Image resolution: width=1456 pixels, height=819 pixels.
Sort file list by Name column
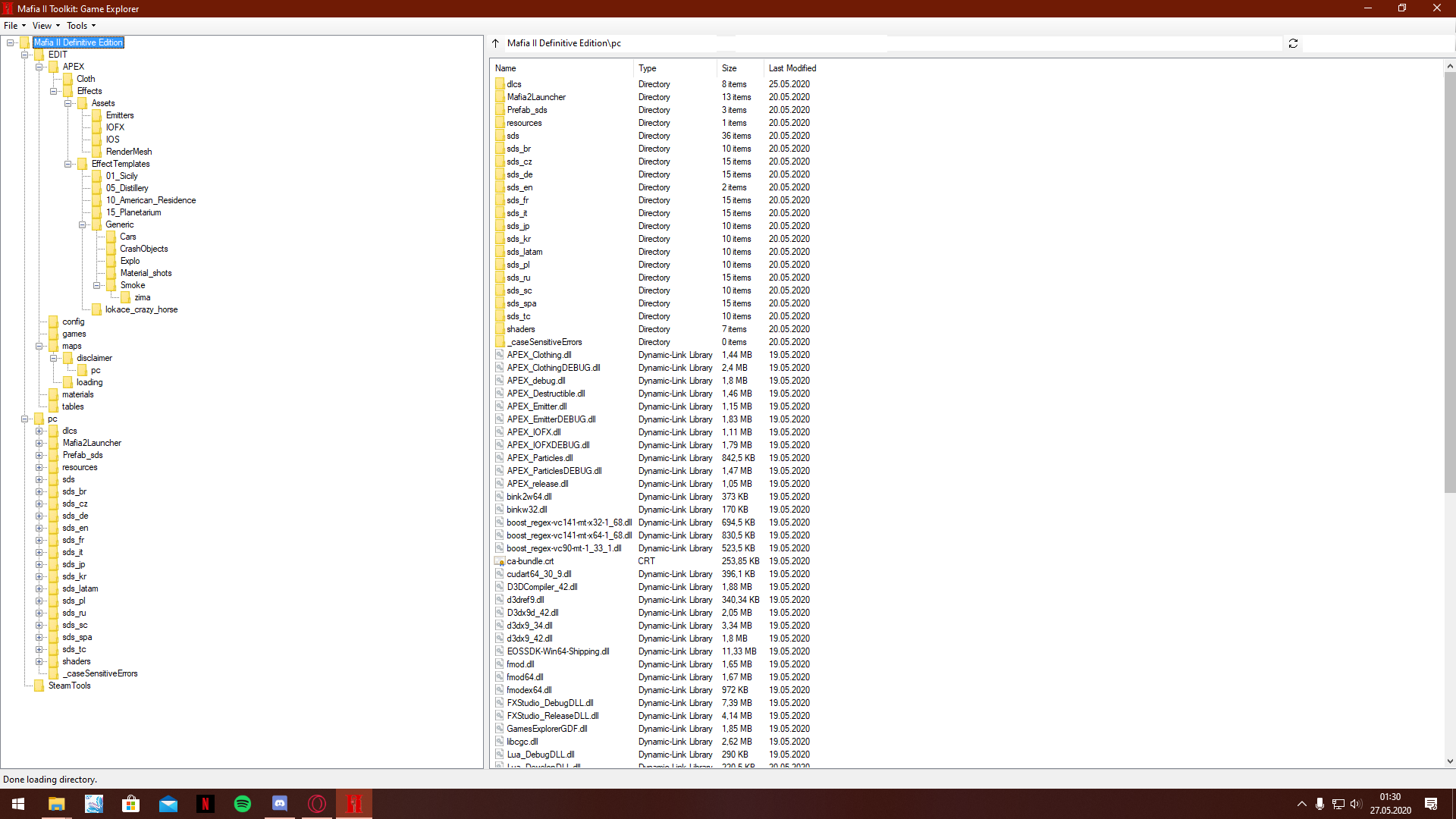coord(562,68)
